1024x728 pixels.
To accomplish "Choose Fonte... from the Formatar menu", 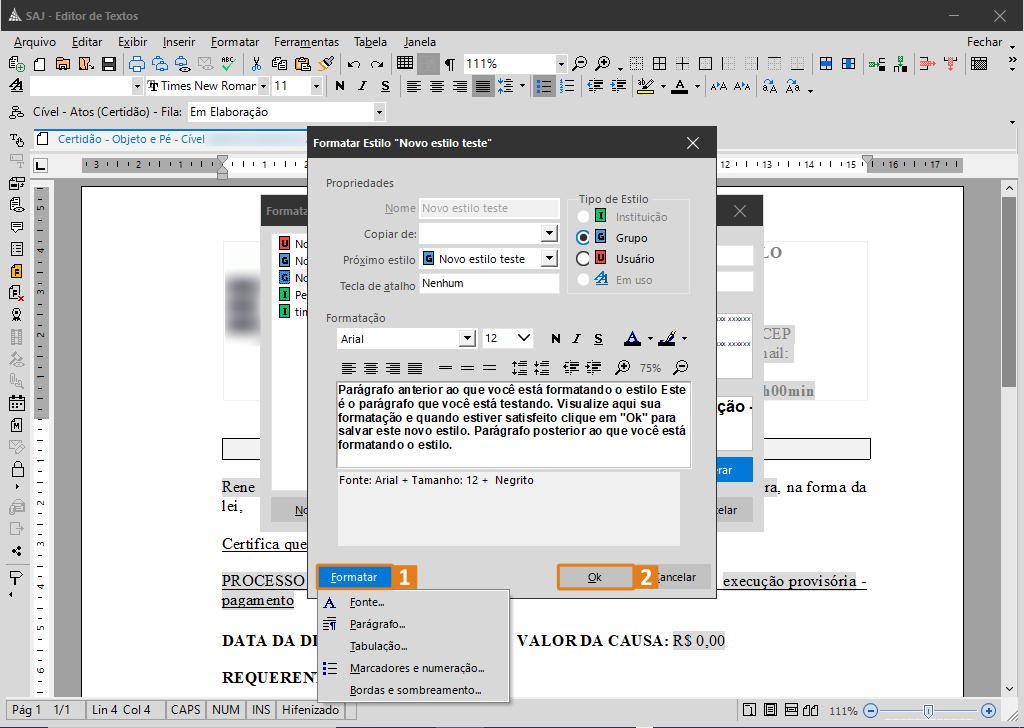I will [x=413, y=602].
